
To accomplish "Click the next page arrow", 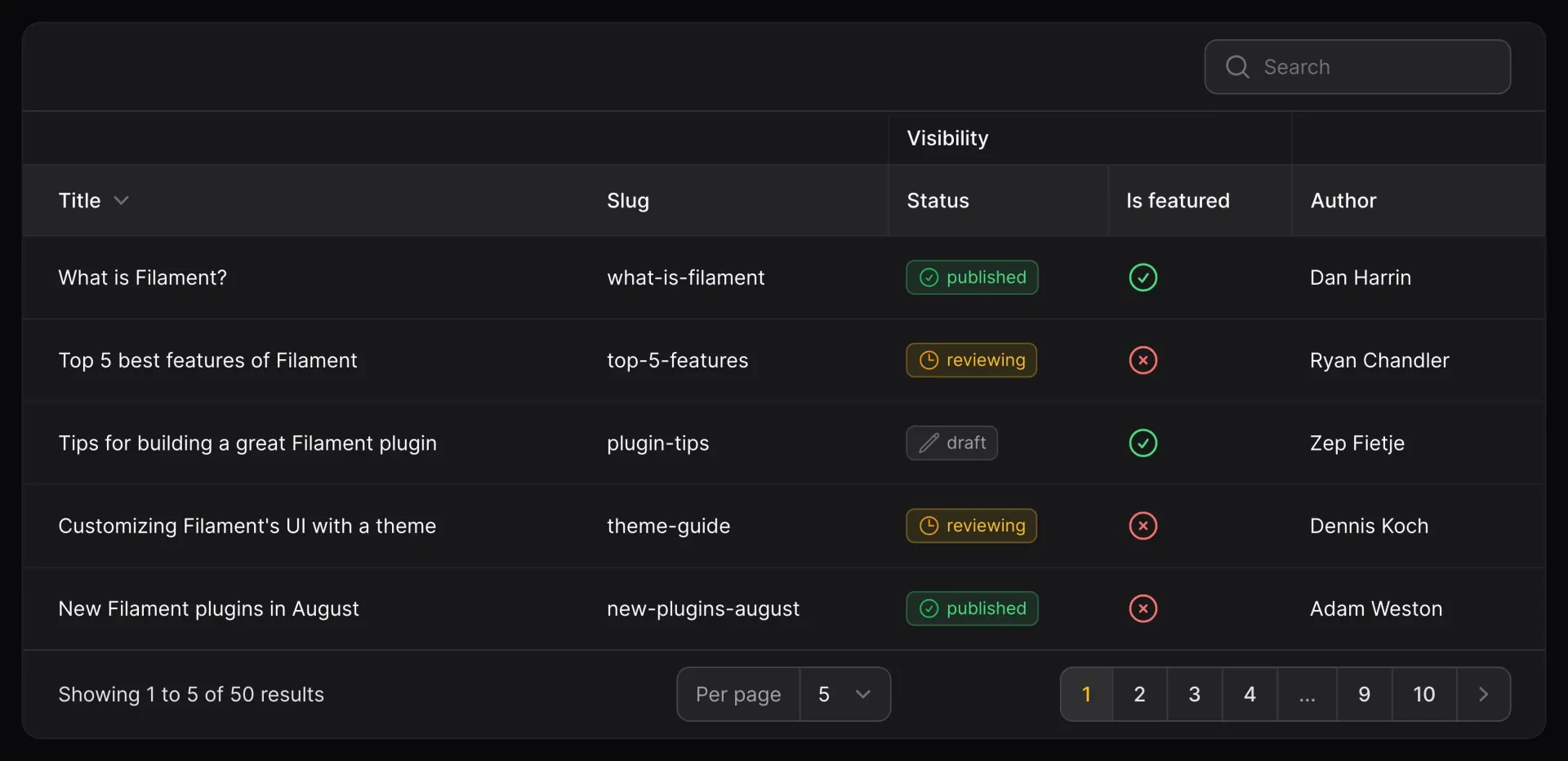I will [x=1483, y=694].
